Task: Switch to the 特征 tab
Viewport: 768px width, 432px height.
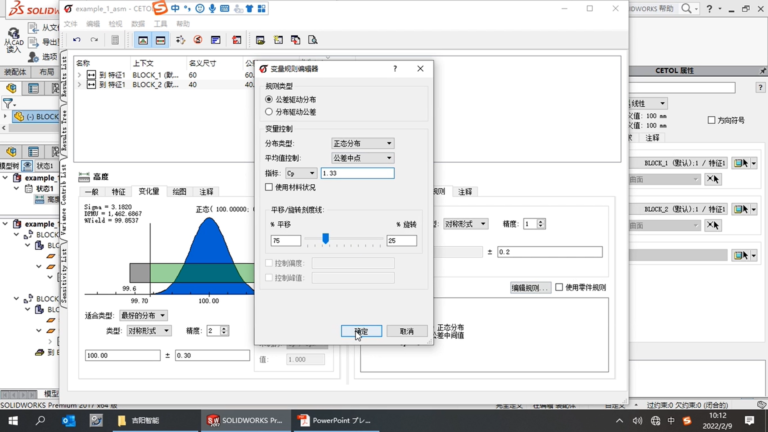Action: pyautogui.click(x=118, y=192)
